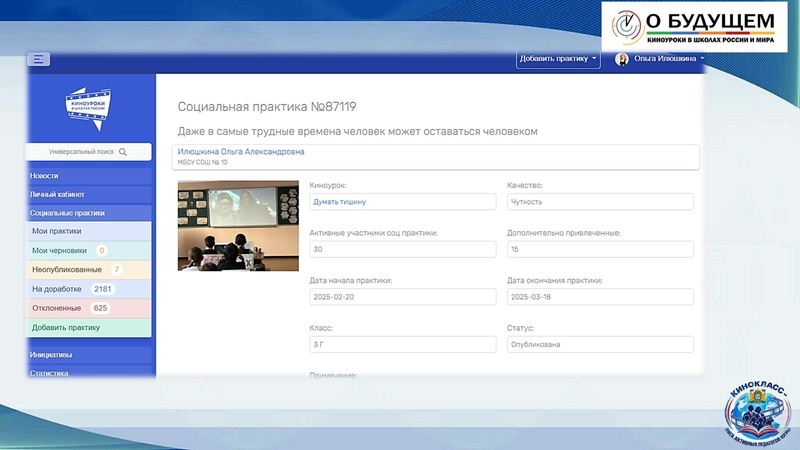
Task: Collapse the Социальные практики section
Action: (x=89, y=213)
